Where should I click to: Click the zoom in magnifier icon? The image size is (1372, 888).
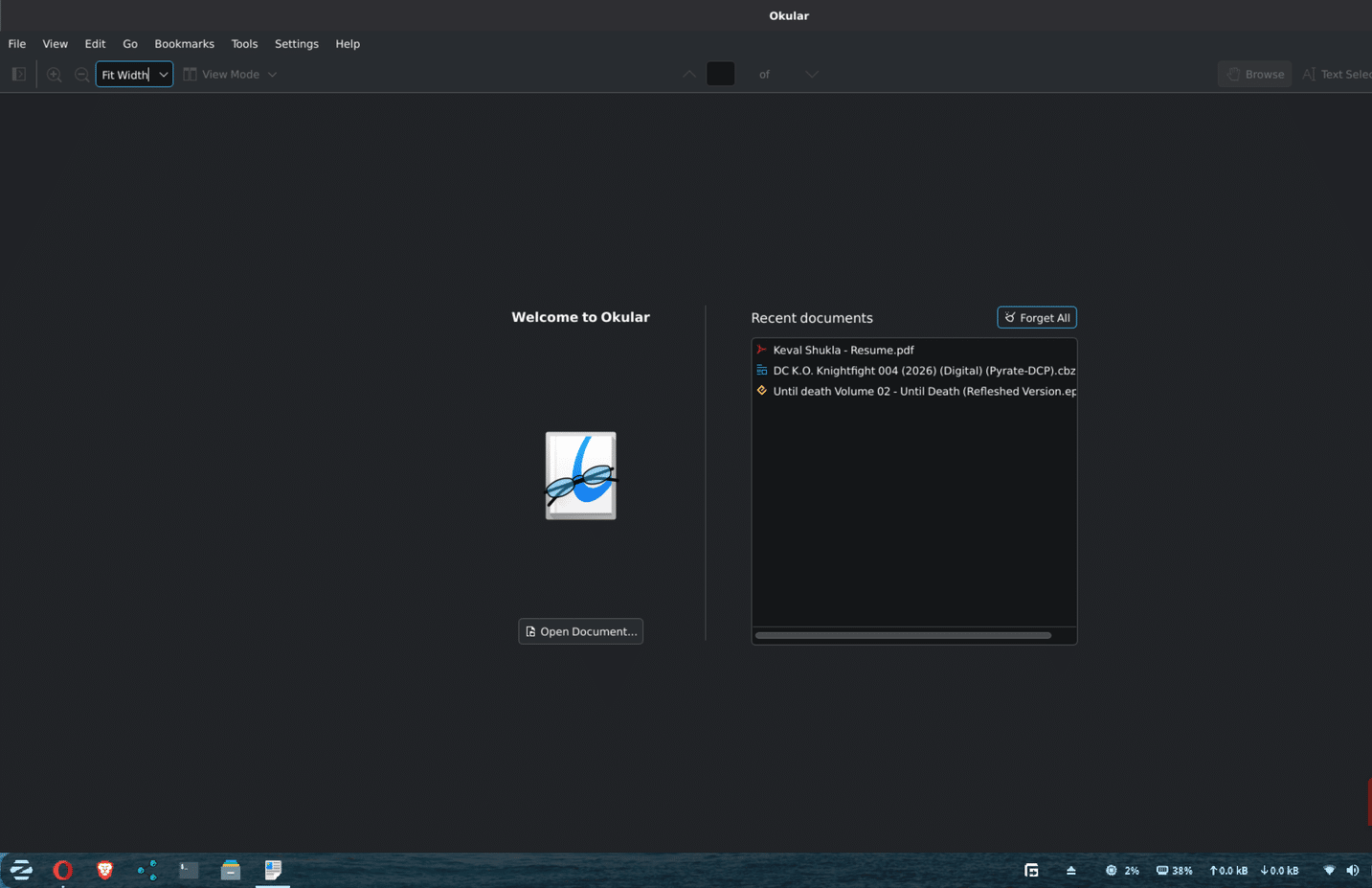[55, 74]
